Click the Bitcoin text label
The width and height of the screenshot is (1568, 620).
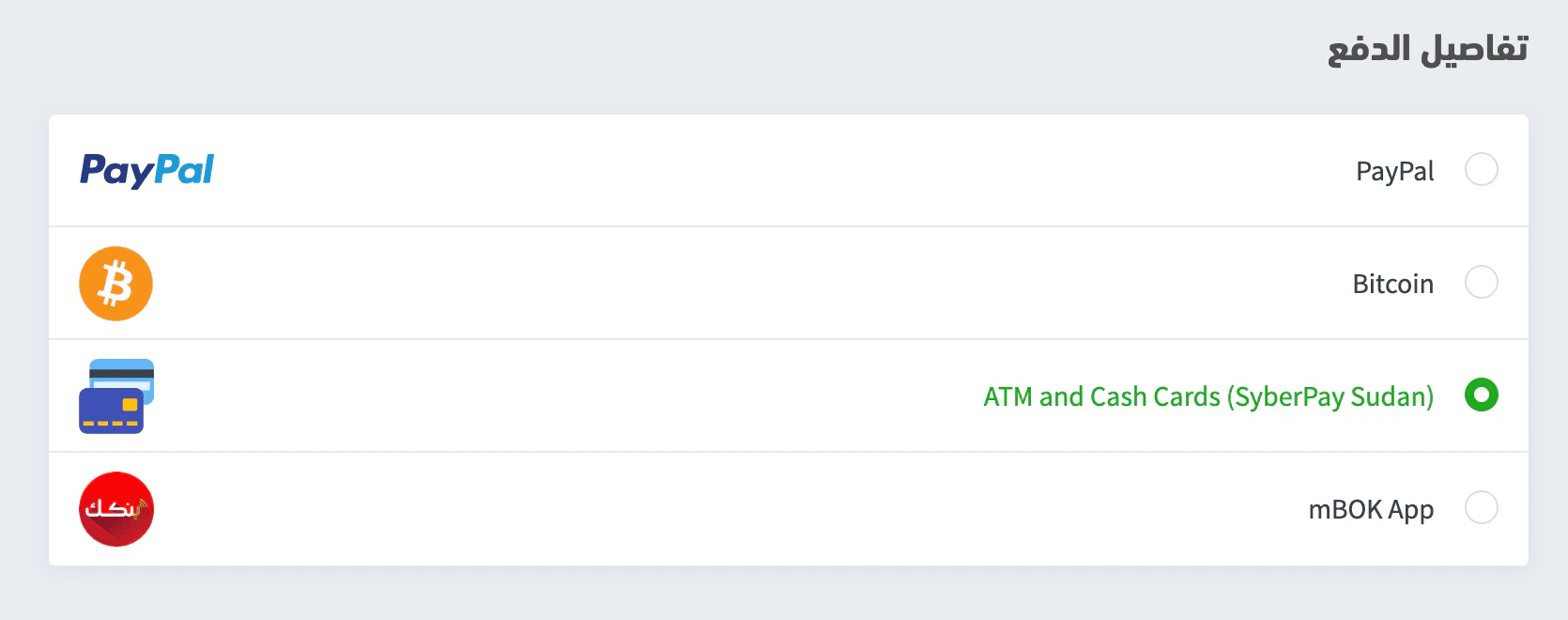tap(1392, 284)
